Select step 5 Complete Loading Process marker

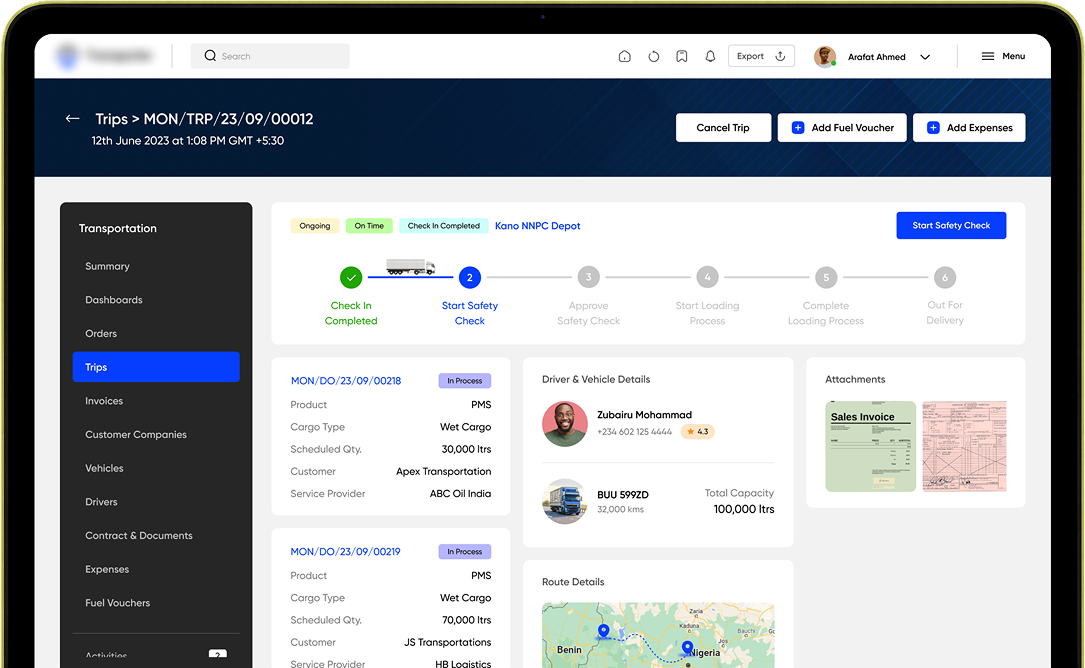click(826, 278)
